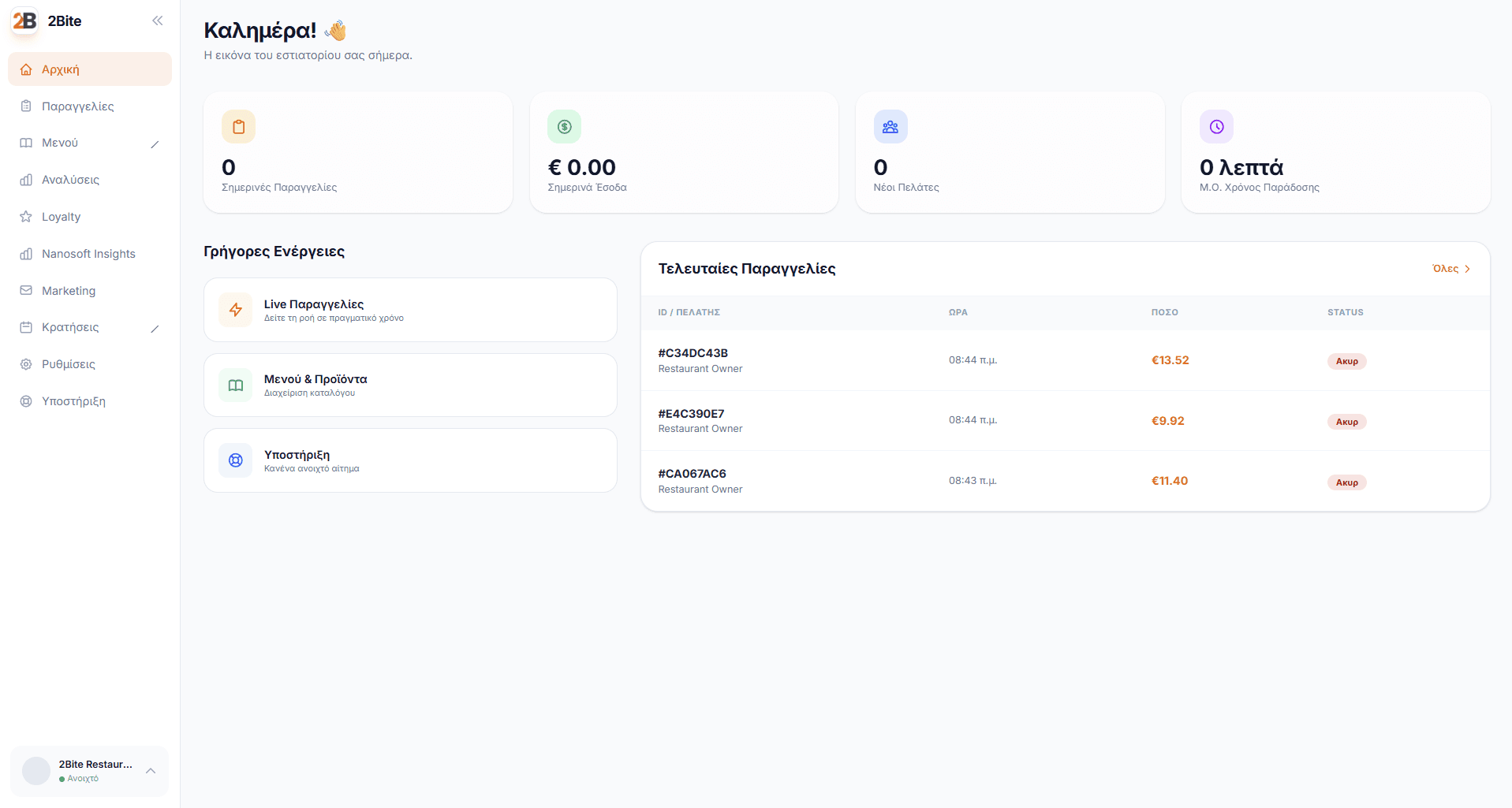Click the calendar icon beside Κρατήσεις
1512x808 pixels.
pyautogui.click(x=26, y=327)
